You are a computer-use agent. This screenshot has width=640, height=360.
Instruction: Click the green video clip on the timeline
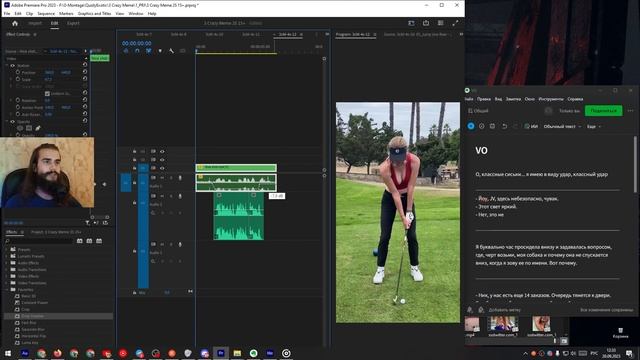coord(236,167)
